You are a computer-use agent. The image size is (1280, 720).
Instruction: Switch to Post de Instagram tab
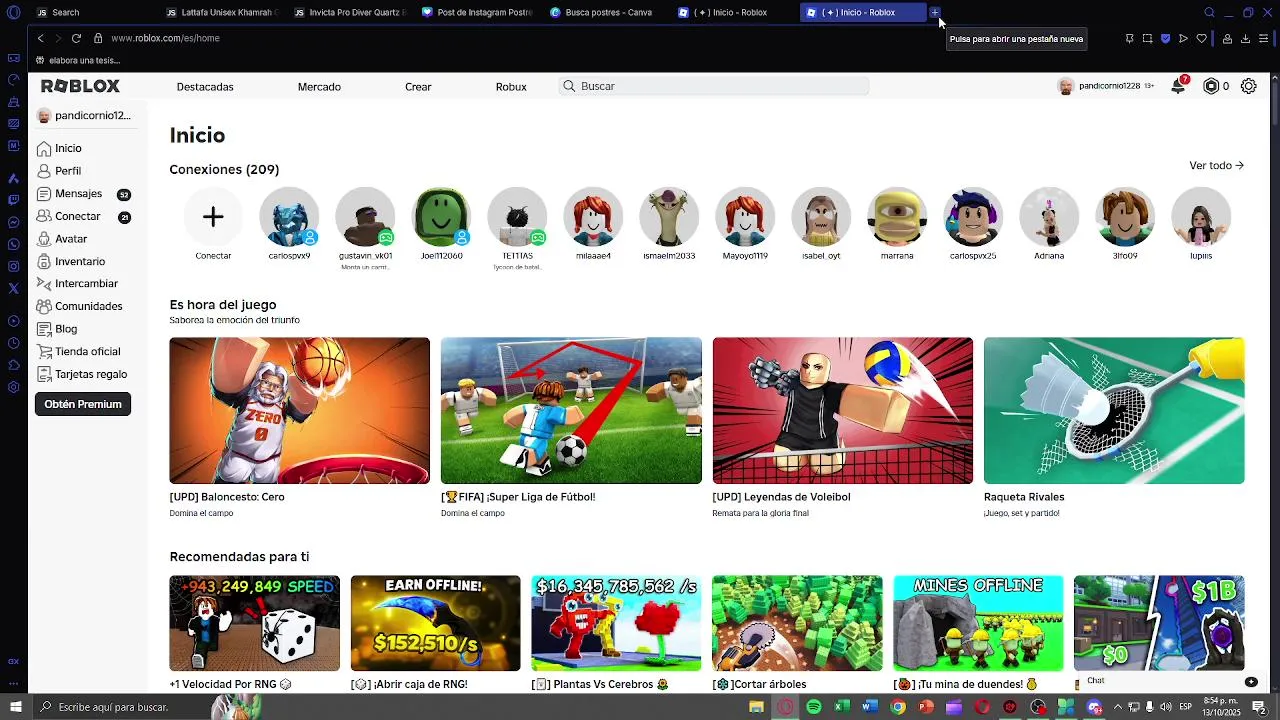click(478, 12)
